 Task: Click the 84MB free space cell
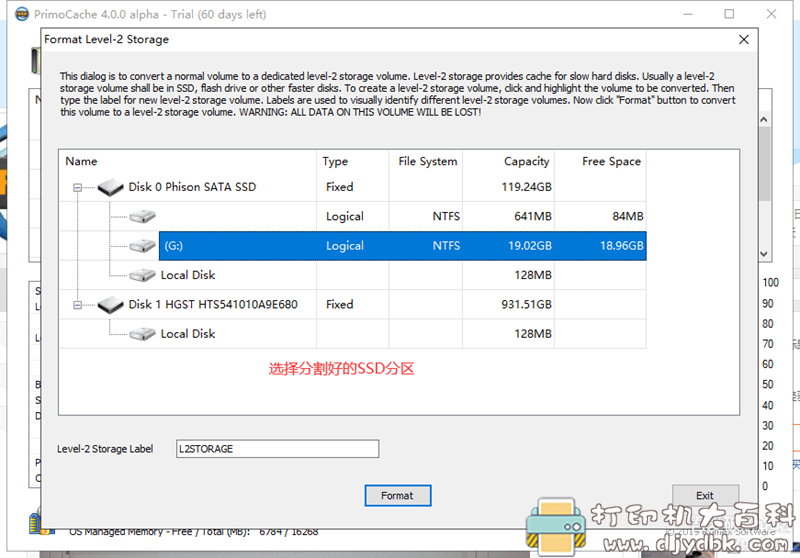(628, 216)
